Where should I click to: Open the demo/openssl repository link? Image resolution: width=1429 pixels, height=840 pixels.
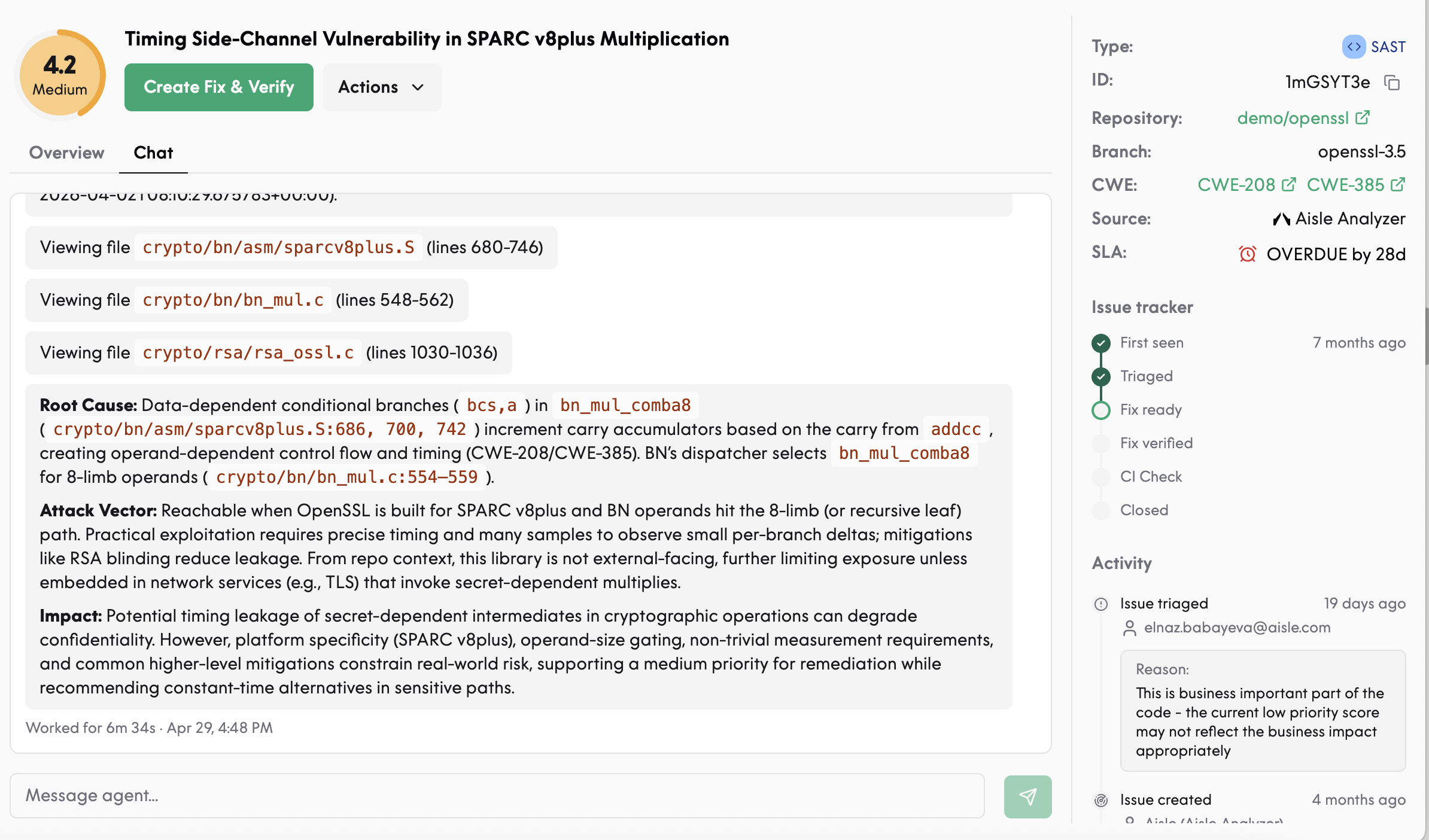[x=1303, y=118]
